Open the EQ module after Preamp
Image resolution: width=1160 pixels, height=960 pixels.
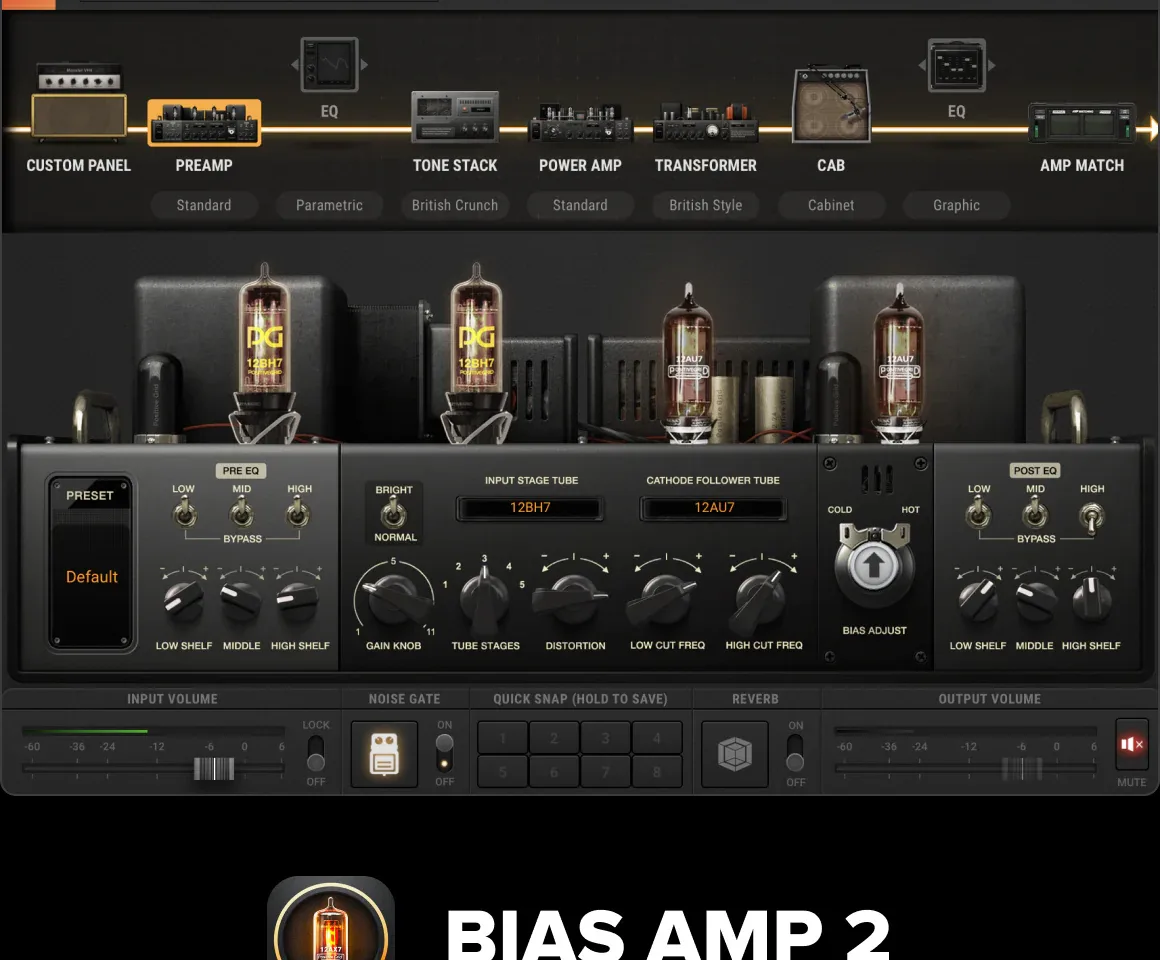point(329,65)
